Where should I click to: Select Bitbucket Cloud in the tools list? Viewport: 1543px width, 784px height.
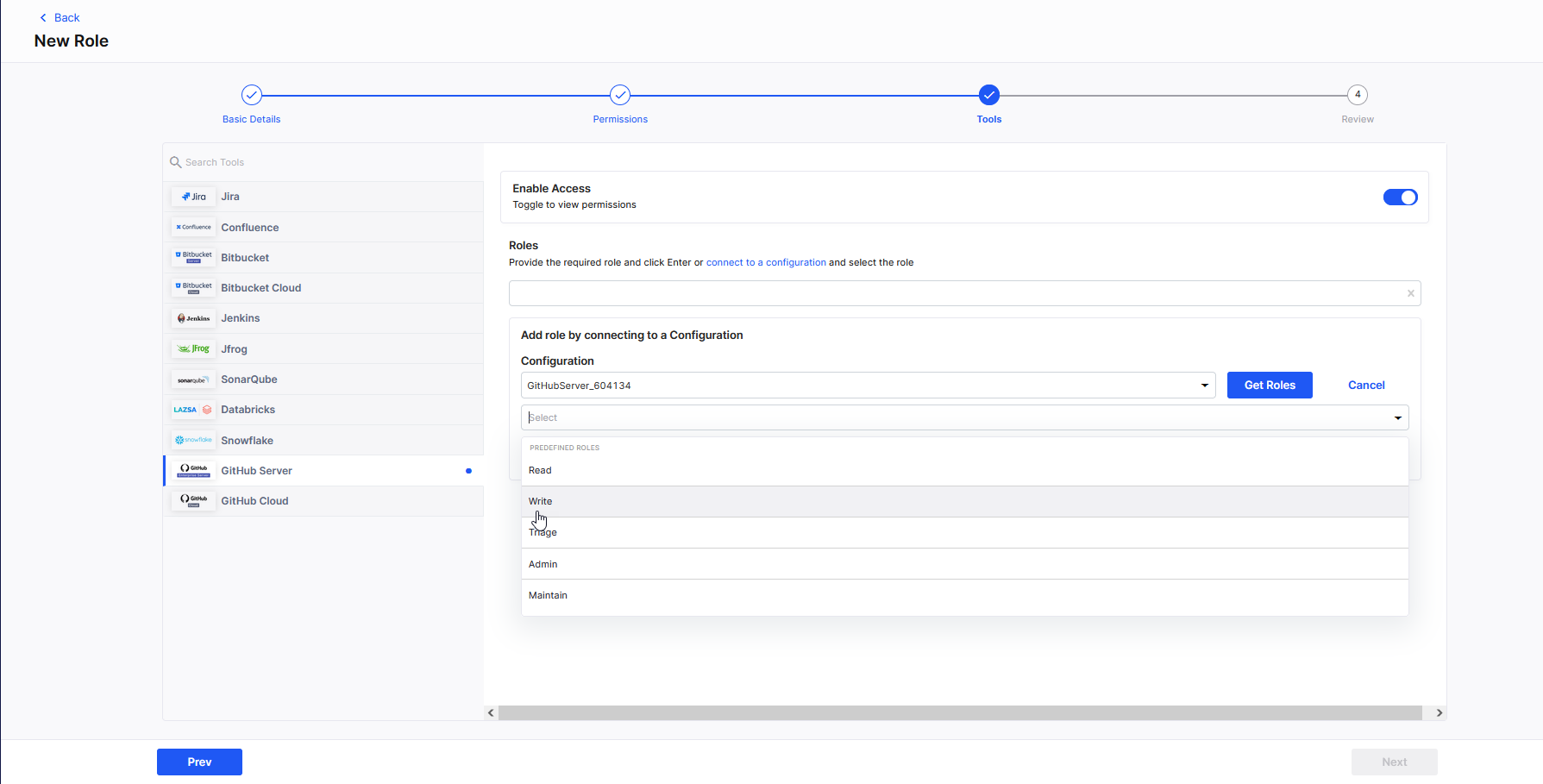(x=323, y=288)
